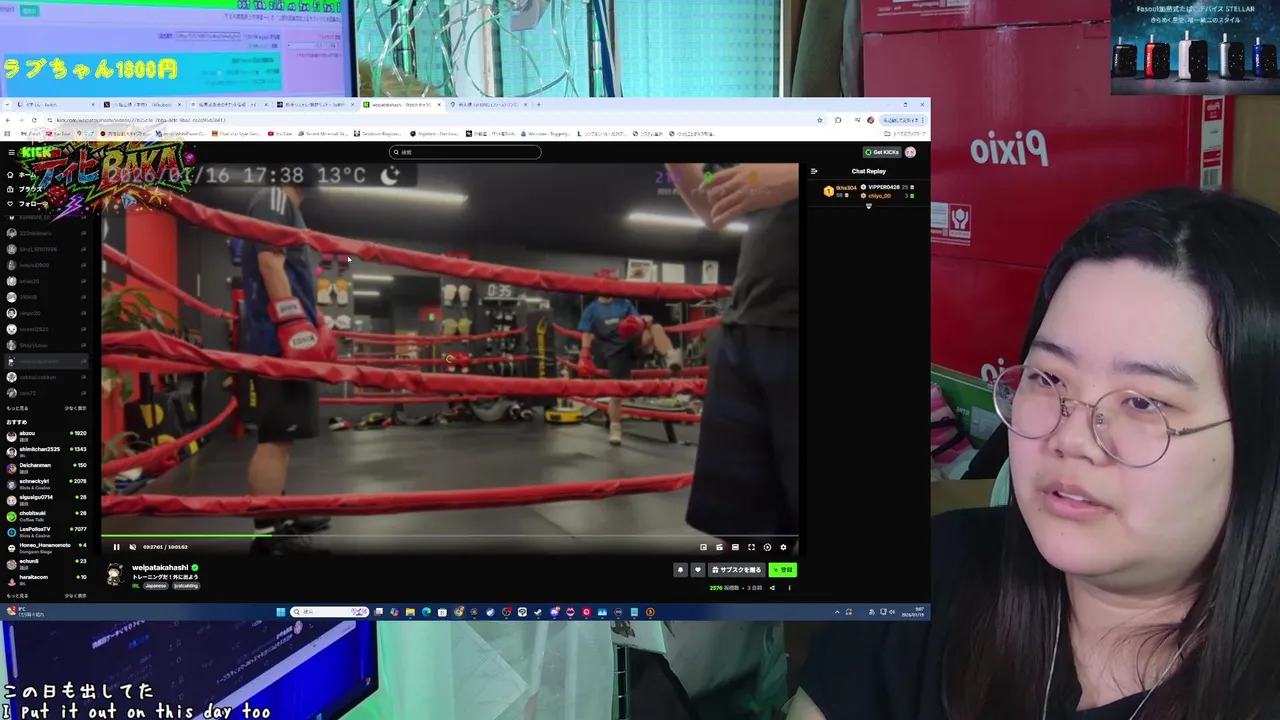
Task: Open weipatakahashi channel avatar
Action: pyautogui.click(x=115, y=574)
